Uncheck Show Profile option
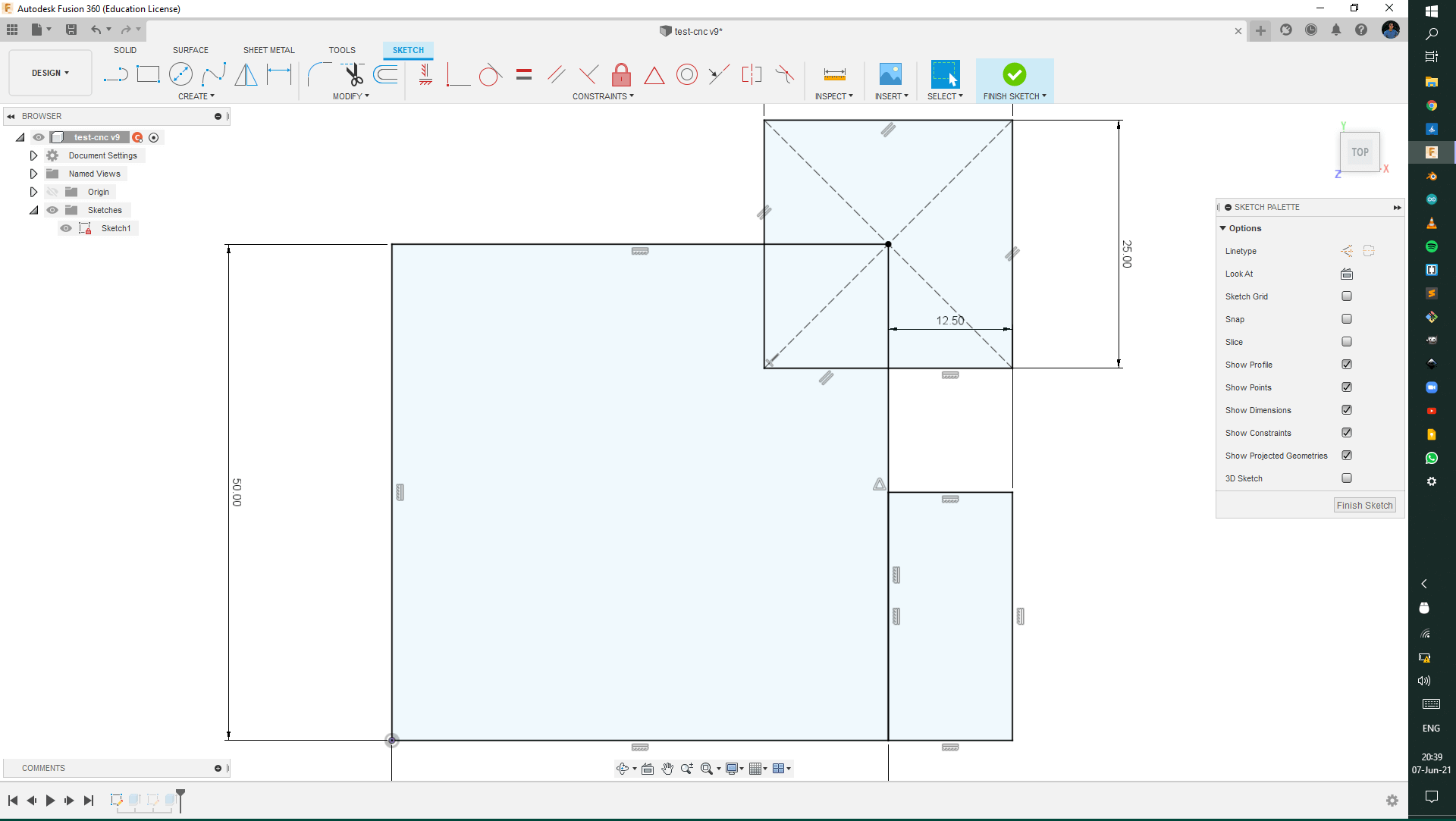The height and width of the screenshot is (821, 1456). pyautogui.click(x=1347, y=365)
